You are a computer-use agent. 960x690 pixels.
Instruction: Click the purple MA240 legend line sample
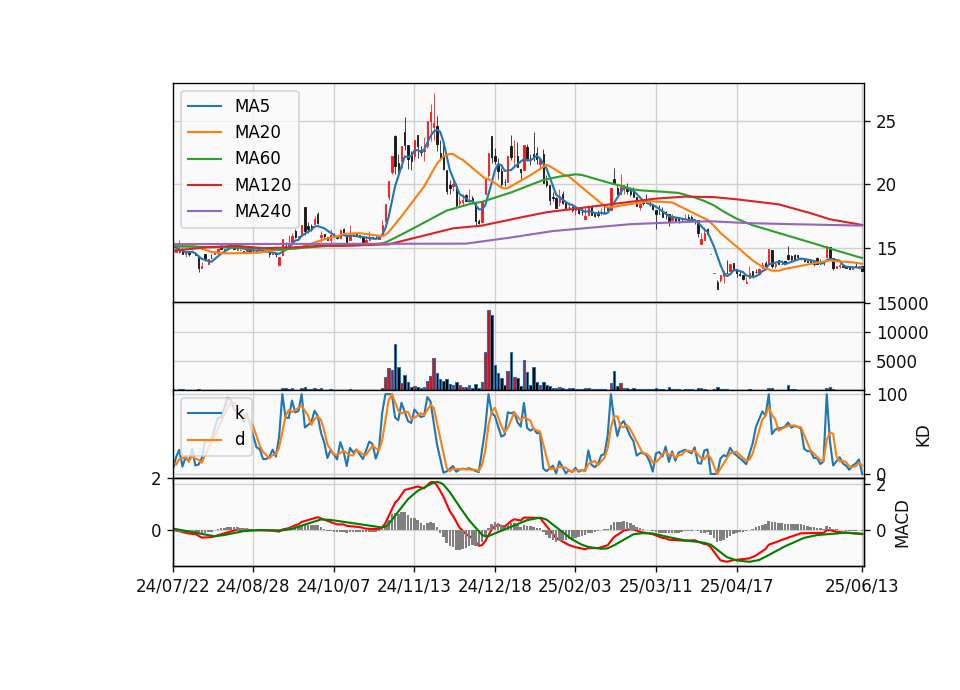tap(204, 211)
